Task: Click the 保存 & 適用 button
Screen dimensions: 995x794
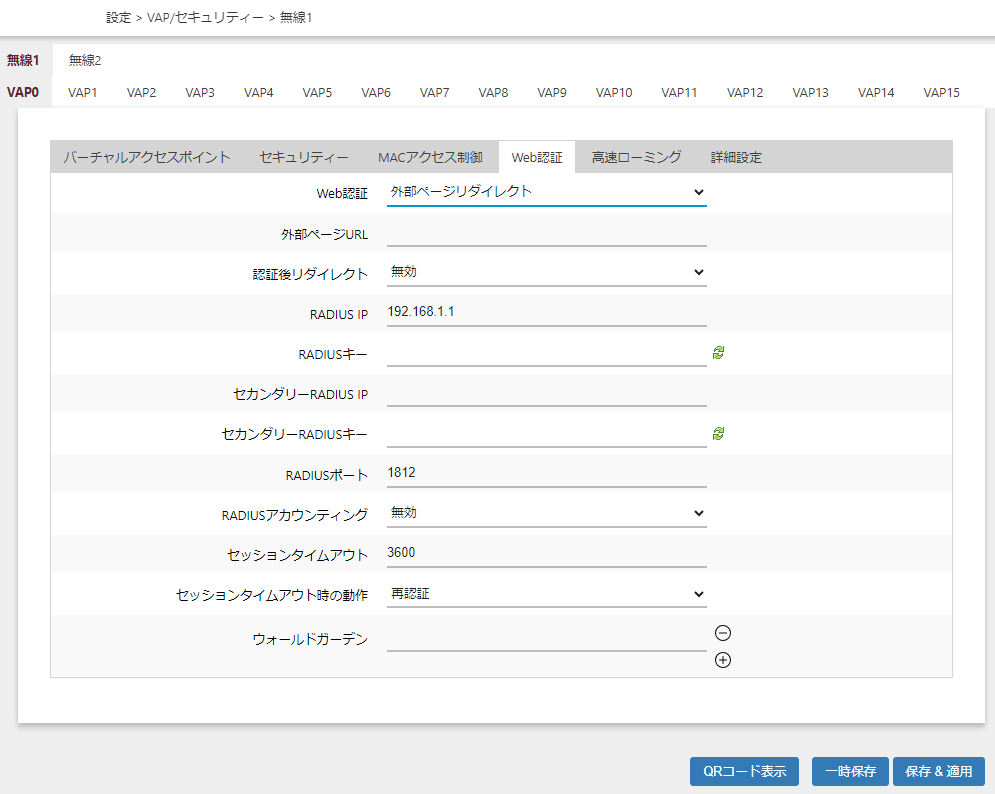Action: [x=938, y=771]
